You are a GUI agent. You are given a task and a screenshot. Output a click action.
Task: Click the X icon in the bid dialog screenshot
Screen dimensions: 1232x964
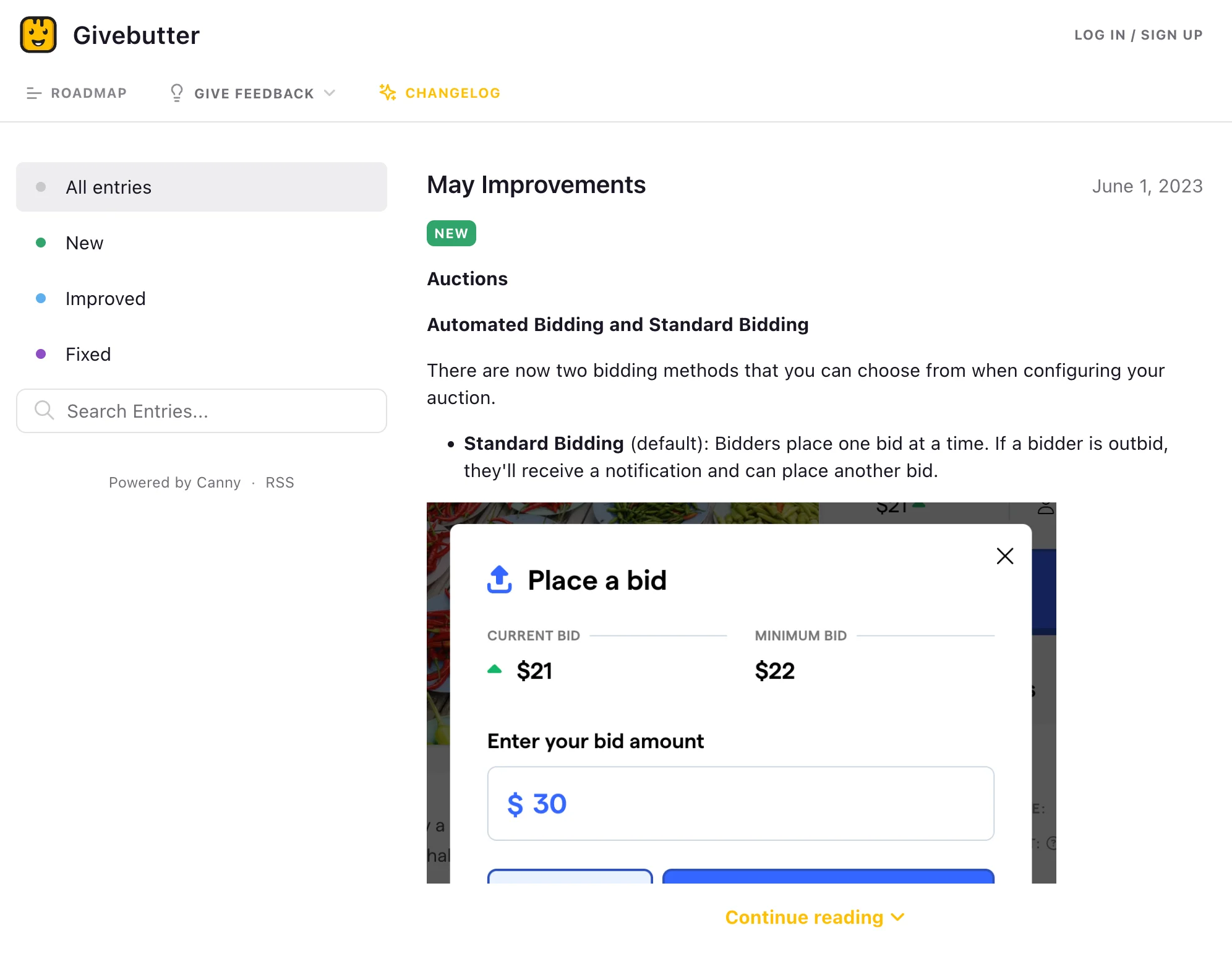pyautogui.click(x=1004, y=556)
